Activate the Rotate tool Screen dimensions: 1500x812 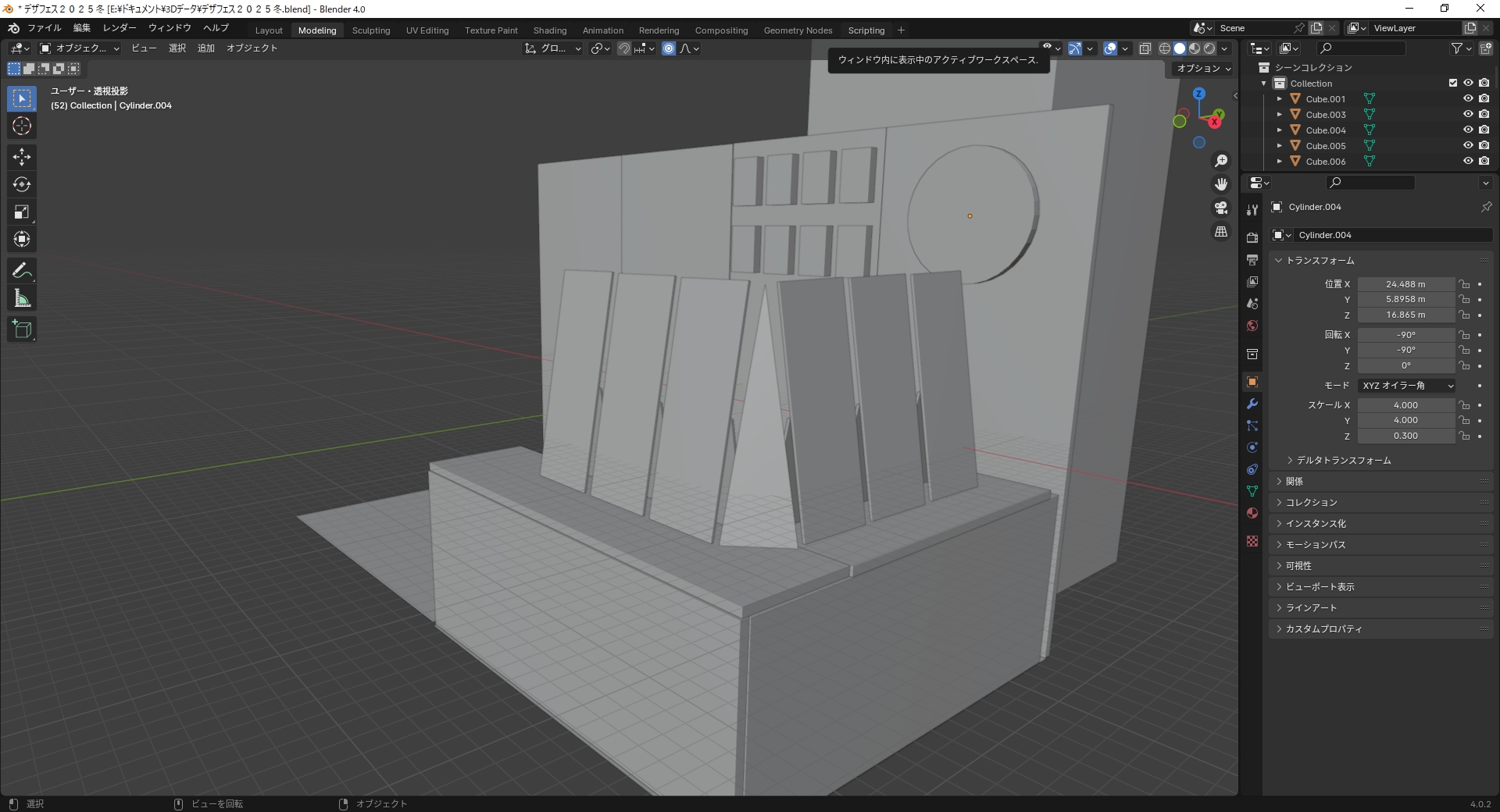(22, 184)
